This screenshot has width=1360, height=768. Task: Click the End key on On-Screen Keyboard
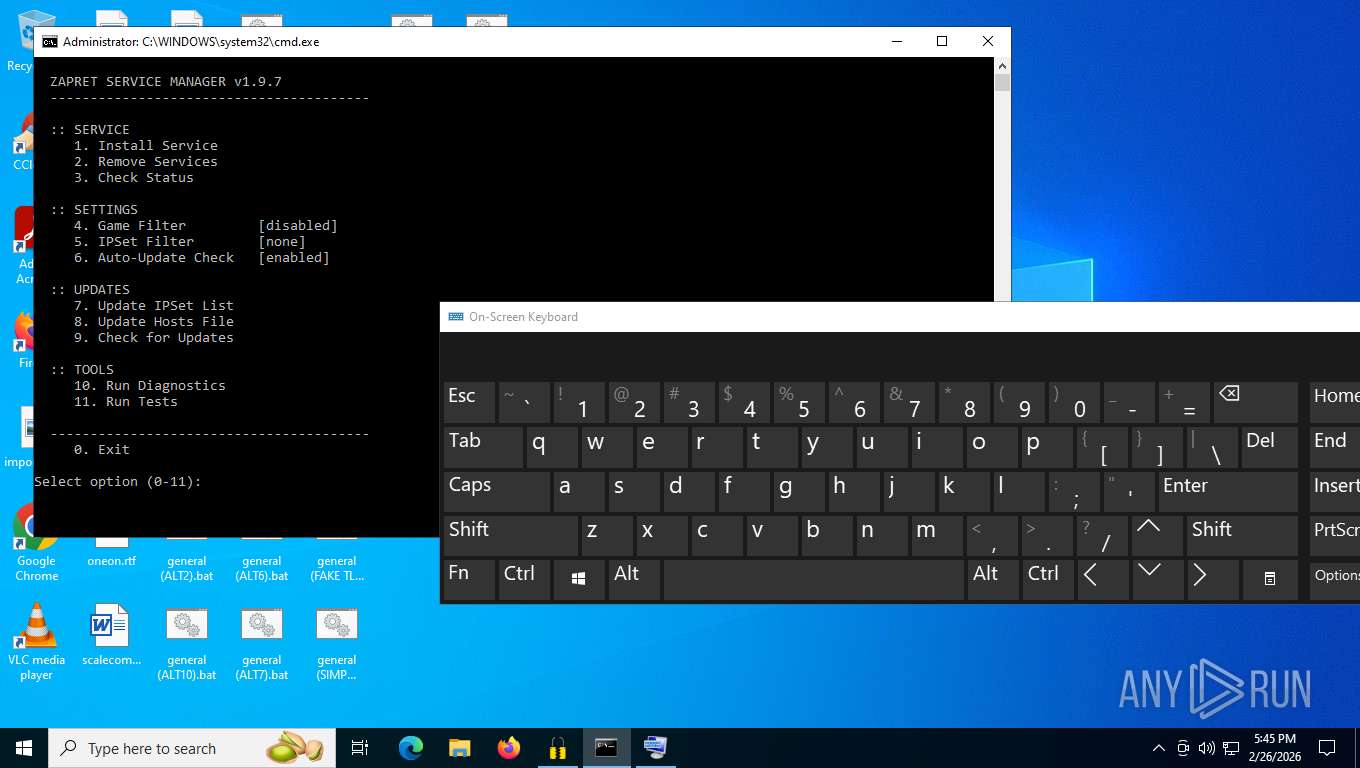tap(1335, 447)
